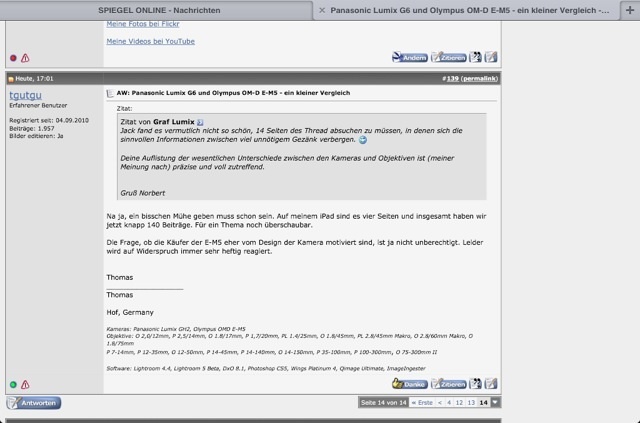Toggle multi-quote icon on tgutgu's post
The image size is (640, 423).
tap(476, 383)
